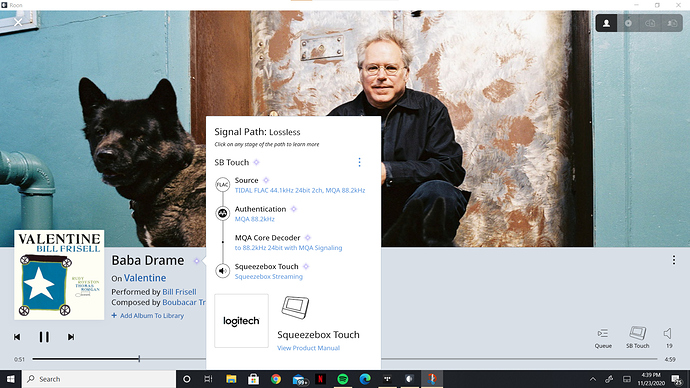The width and height of the screenshot is (690, 388).
Task: Switch to the album art disc view
Action: pos(628,23)
